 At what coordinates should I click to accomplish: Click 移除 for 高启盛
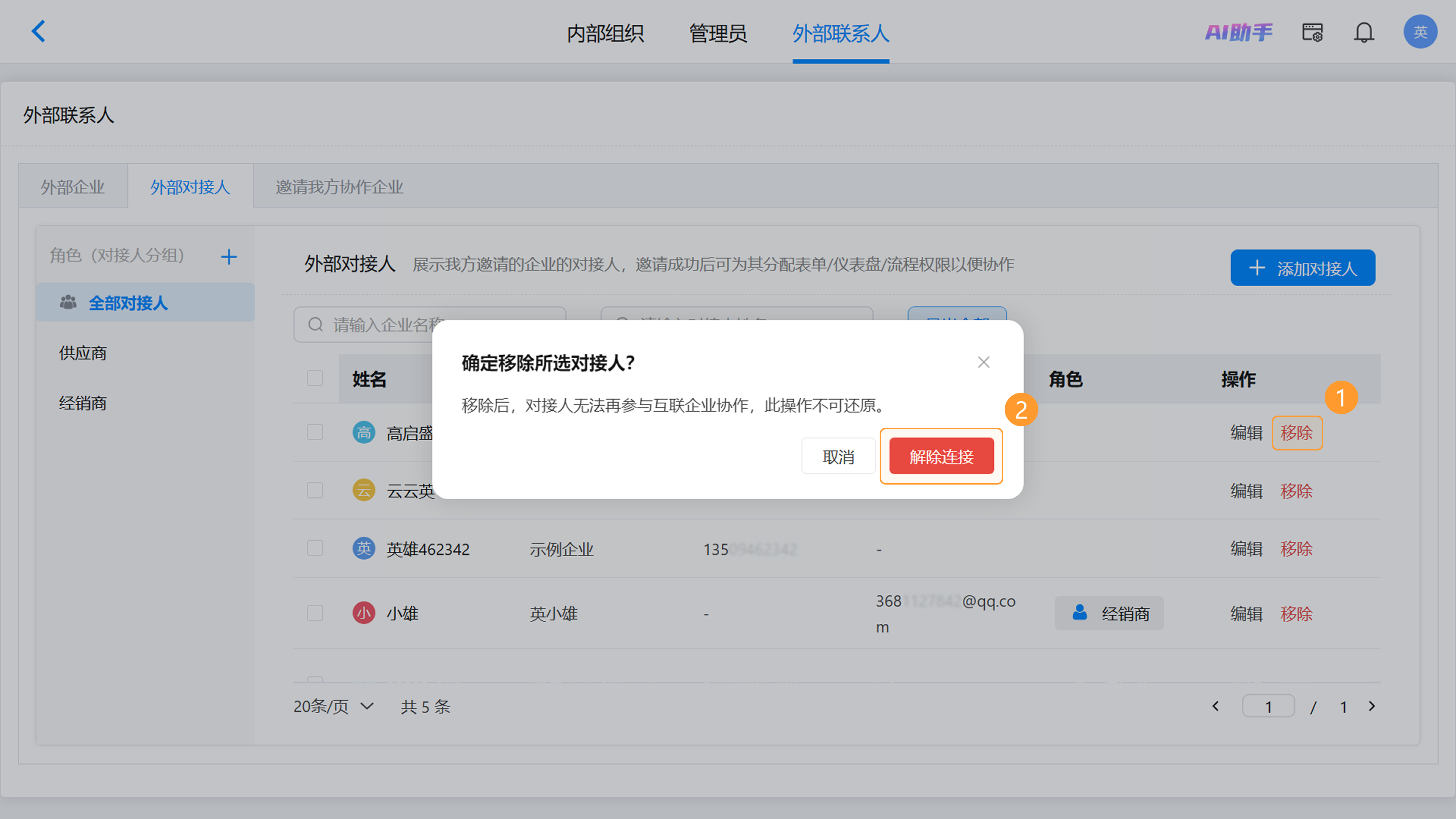pos(1297,433)
